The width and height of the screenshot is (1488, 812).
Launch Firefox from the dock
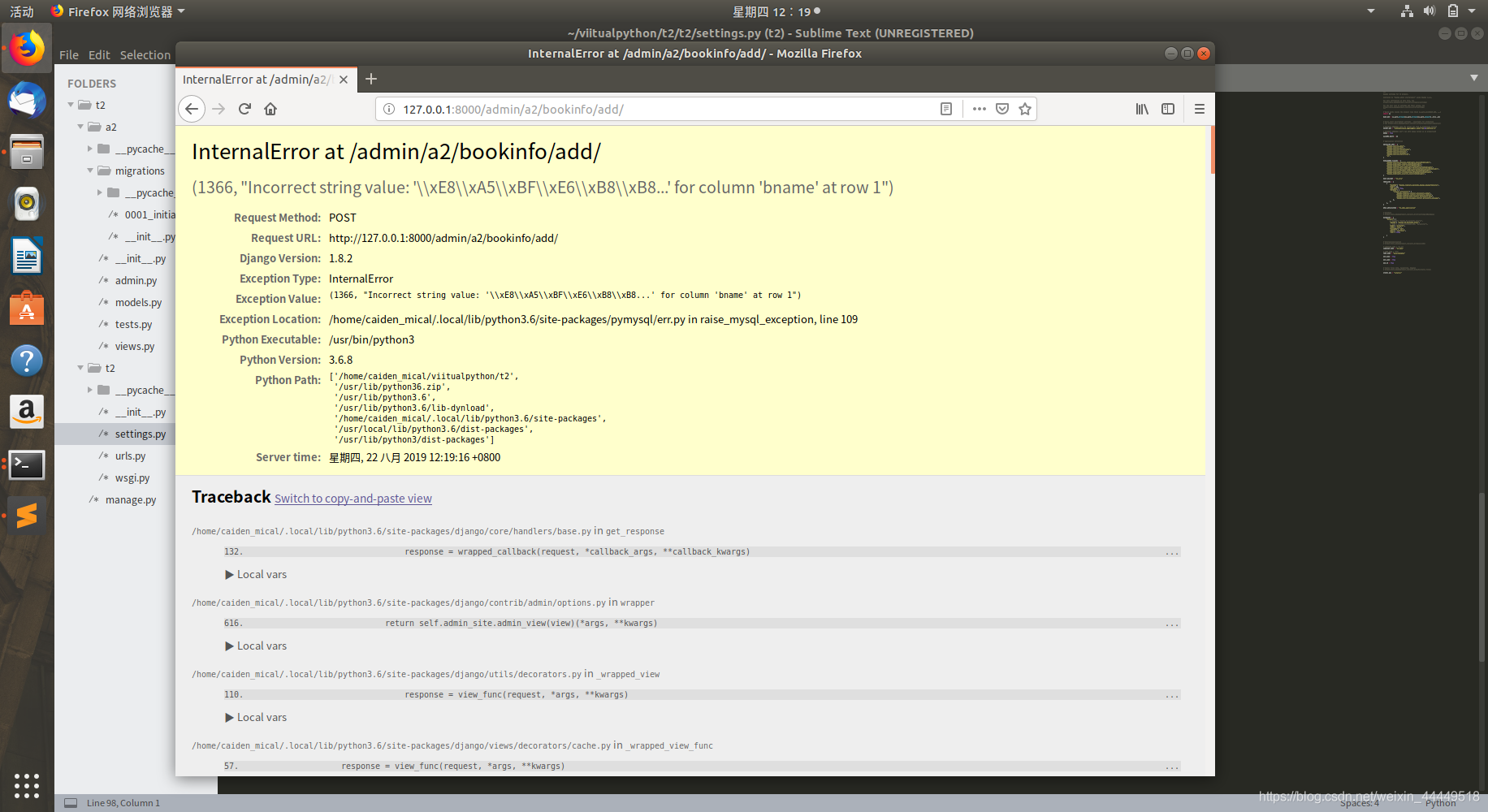point(27,49)
